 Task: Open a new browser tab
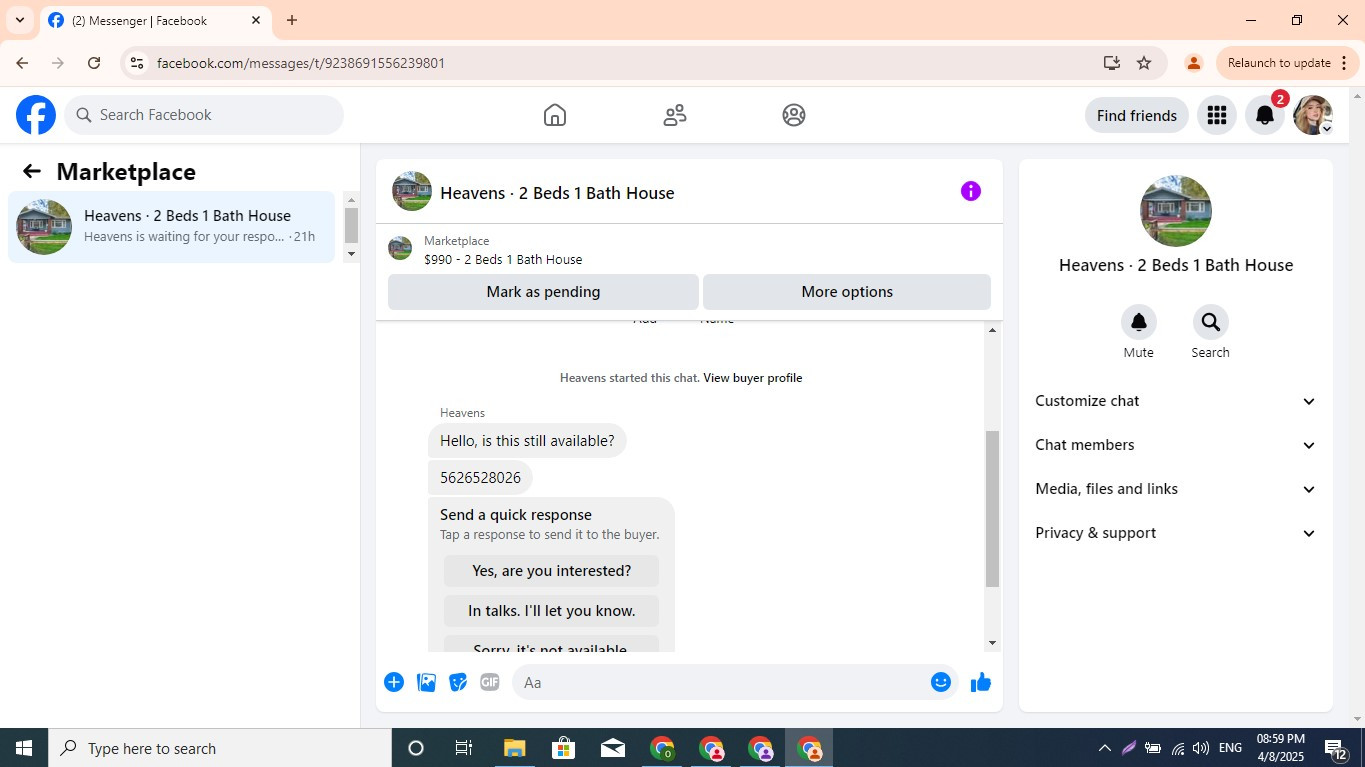point(292,20)
